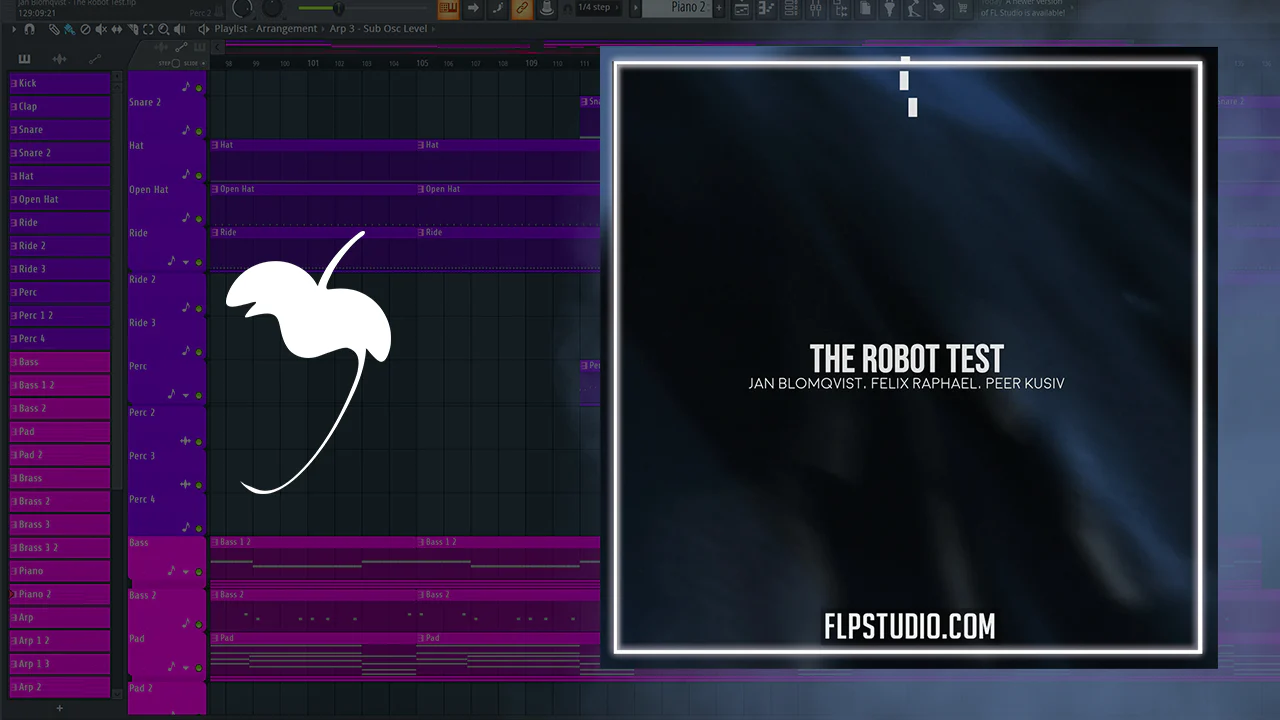Click the plug icon in top toolbar
The width and height of the screenshot is (1280, 720).
pos(888,9)
